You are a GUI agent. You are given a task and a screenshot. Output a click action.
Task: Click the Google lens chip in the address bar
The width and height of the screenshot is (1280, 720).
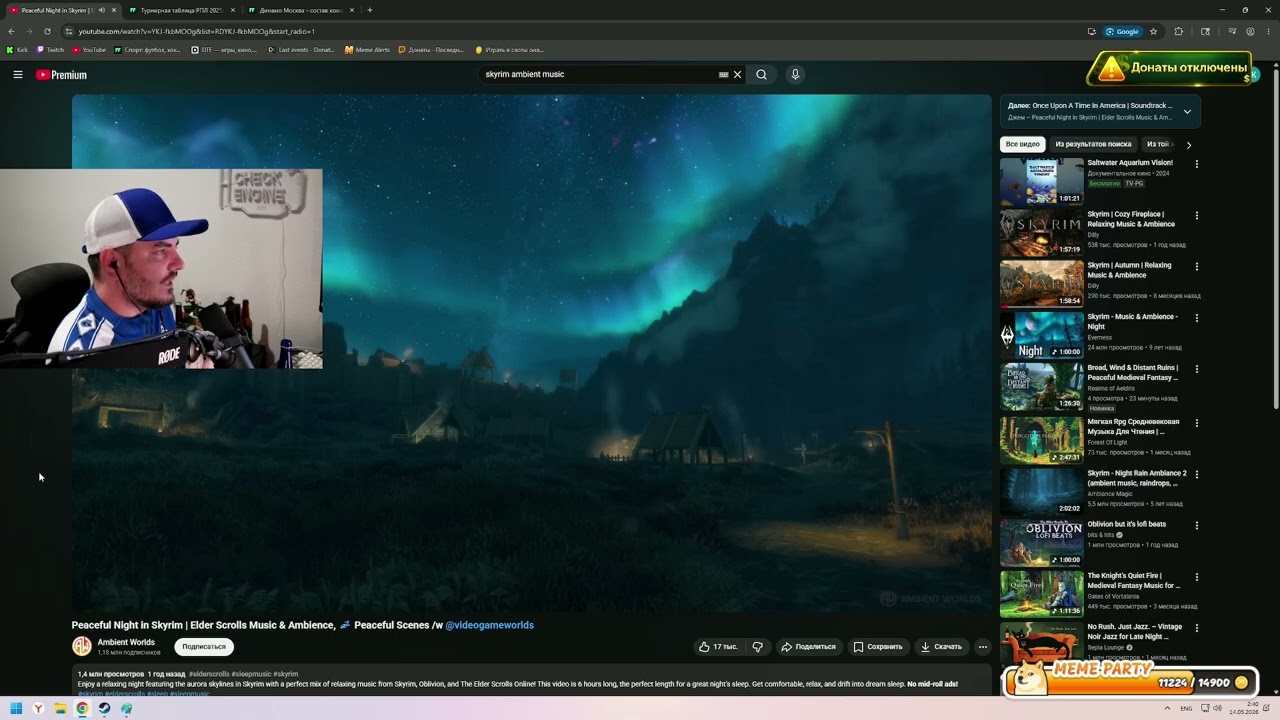pyautogui.click(x=1122, y=31)
